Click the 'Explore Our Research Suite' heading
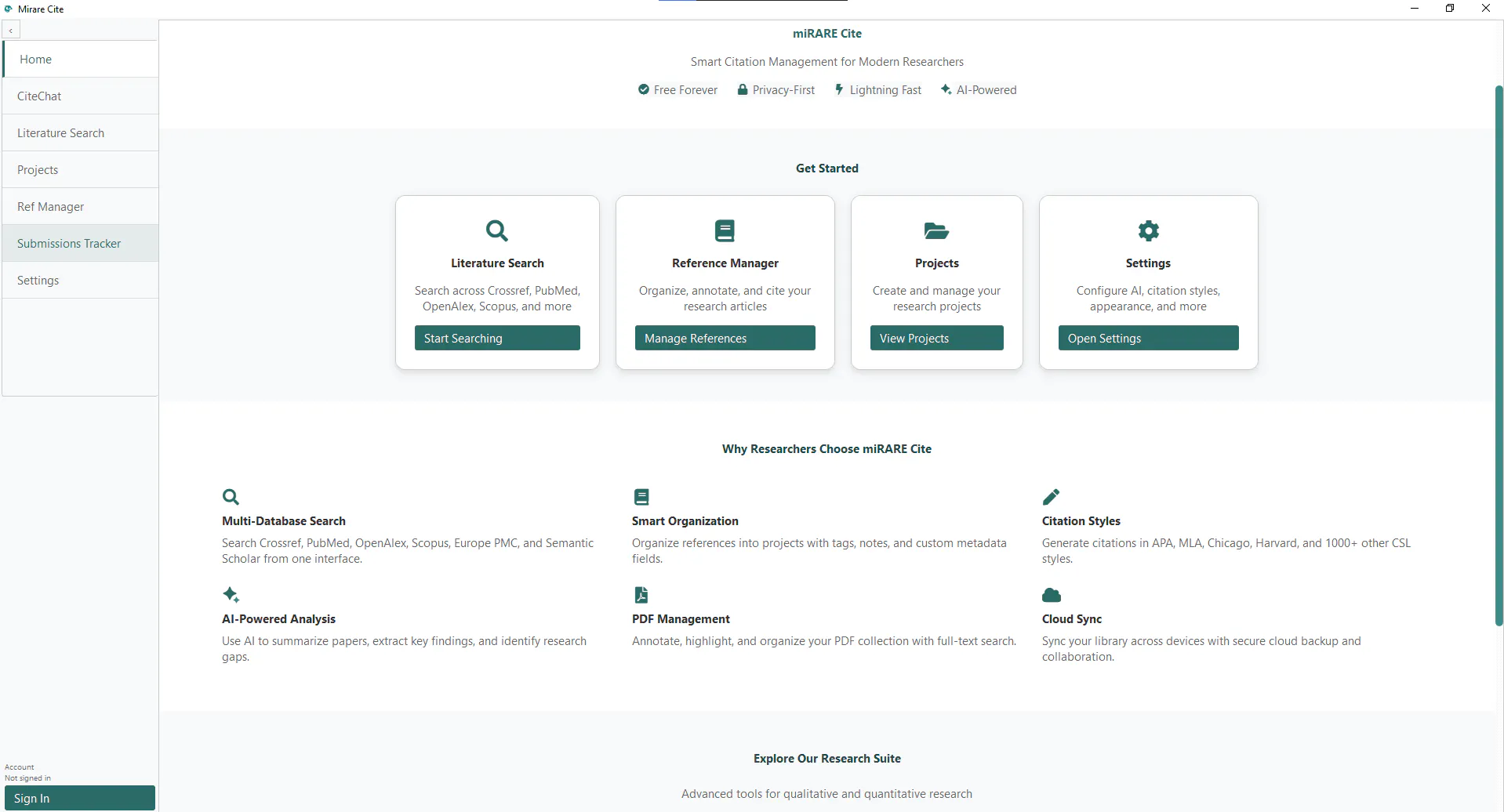Image resolution: width=1504 pixels, height=812 pixels. pyautogui.click(x=827, y=758)
